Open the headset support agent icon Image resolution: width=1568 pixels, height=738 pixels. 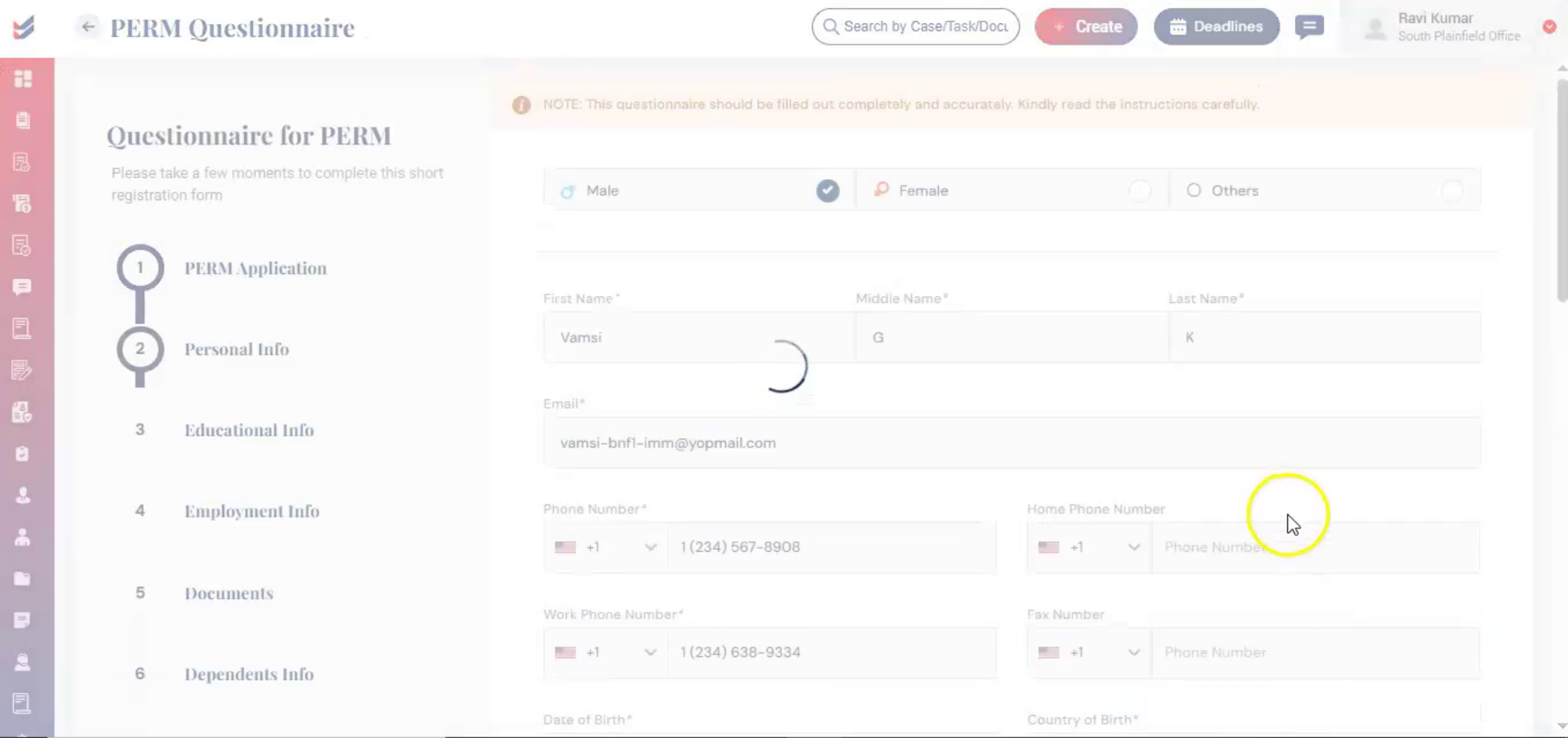(22, 662)
